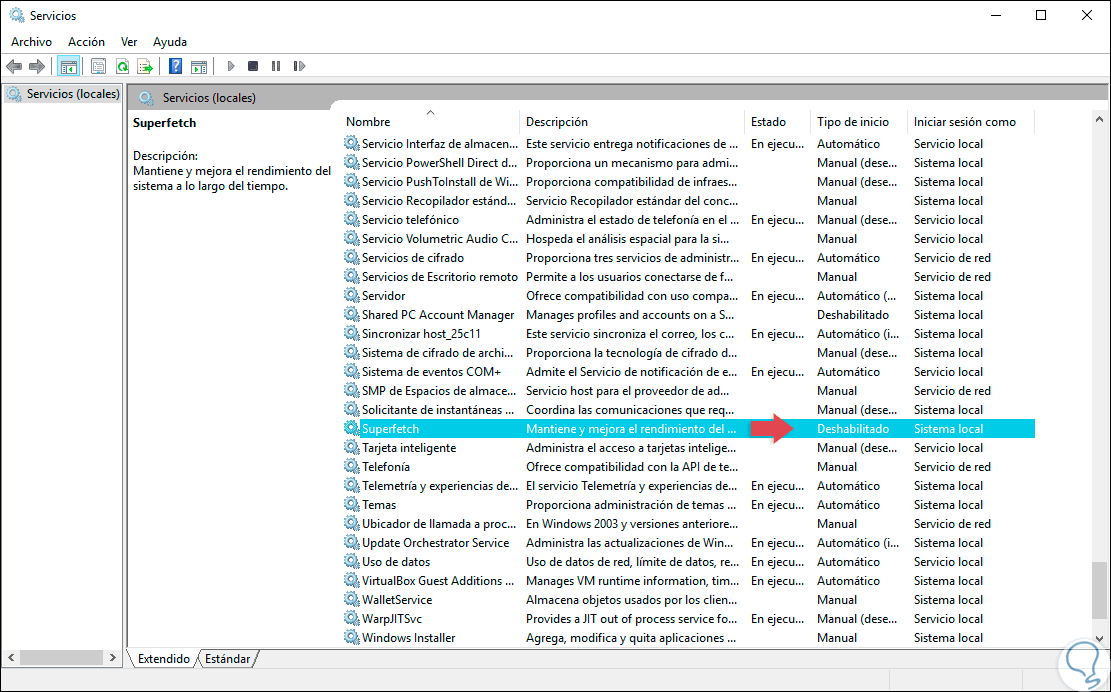This screenshot has height=692, width=1111.
Task: Click gear icon beside Tarjeta inteligente
Action: (x=351, y=447)
